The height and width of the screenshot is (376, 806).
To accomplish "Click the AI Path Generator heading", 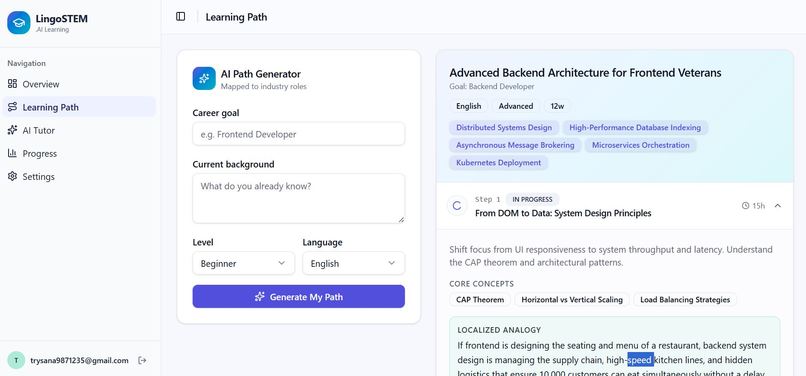I will point(261,74).
